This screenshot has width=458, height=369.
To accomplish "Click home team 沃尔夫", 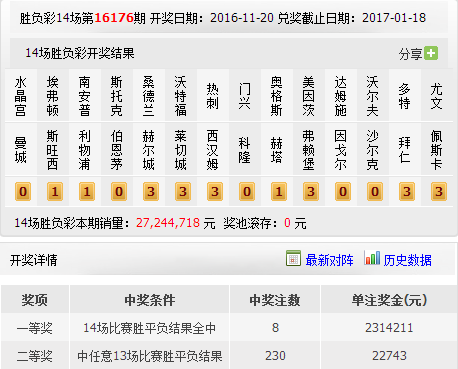I will point(373,96).
